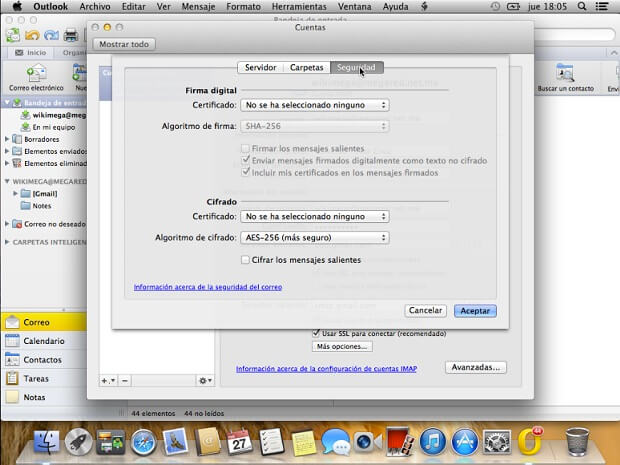Expand Correo no deseado folder

coord(7,224)
